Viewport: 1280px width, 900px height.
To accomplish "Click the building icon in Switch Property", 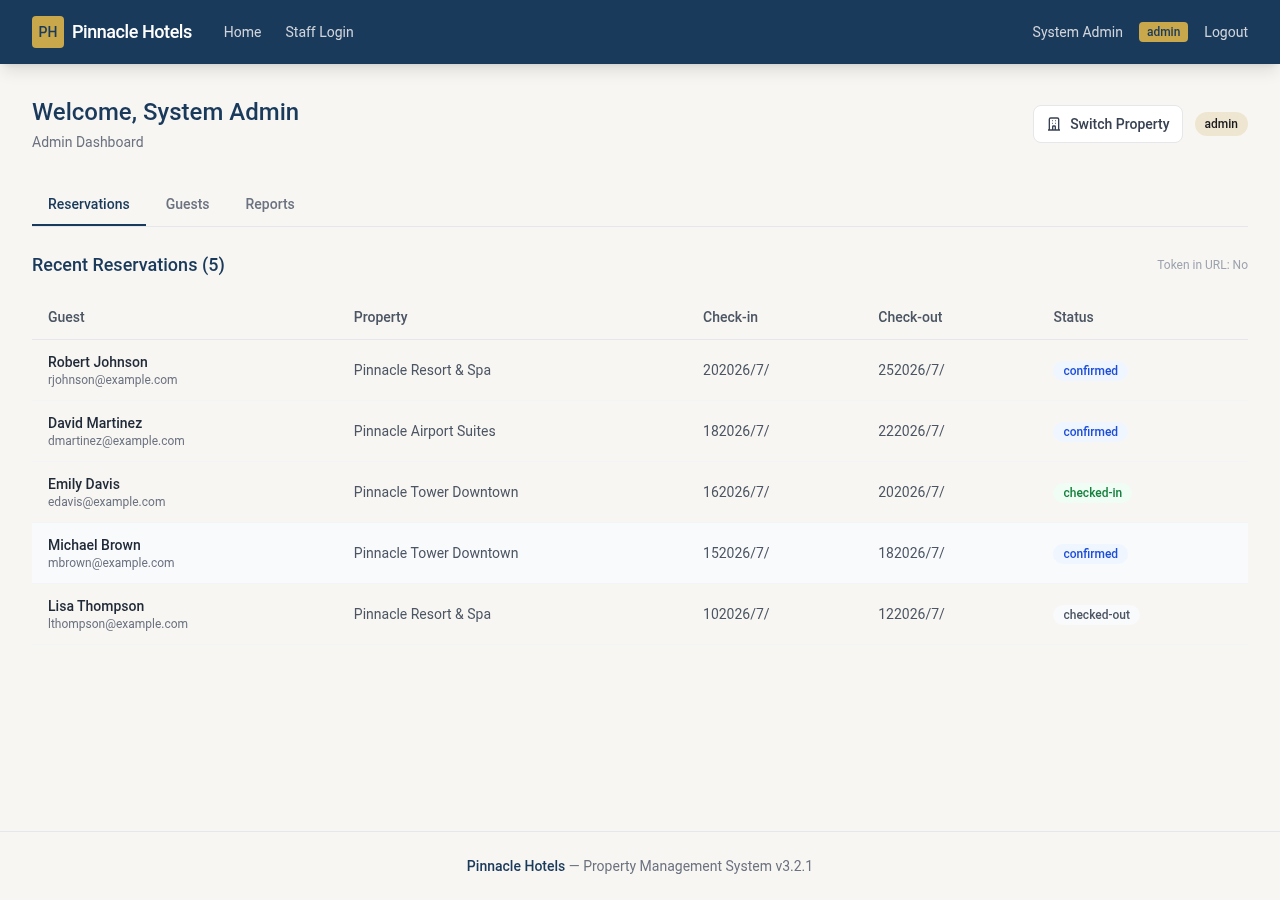I will 1054,124.
